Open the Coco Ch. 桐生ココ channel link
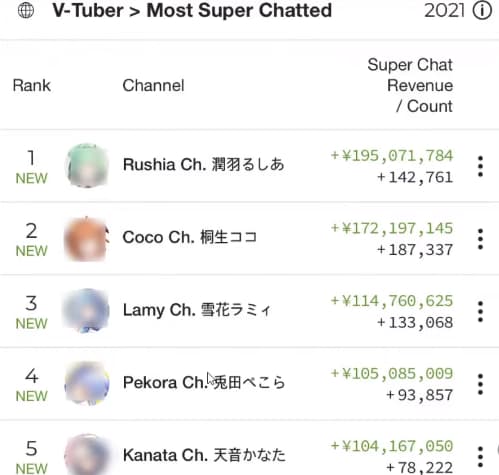This screenshot has width=499, height=475. pos(190,237)
